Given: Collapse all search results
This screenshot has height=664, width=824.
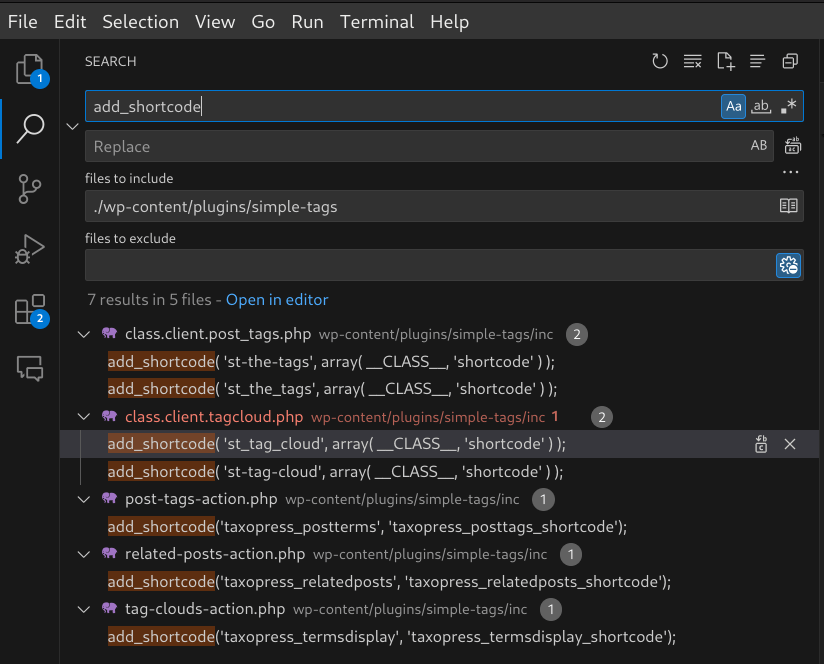Looking at the screenshot, I should pos(790,62).
